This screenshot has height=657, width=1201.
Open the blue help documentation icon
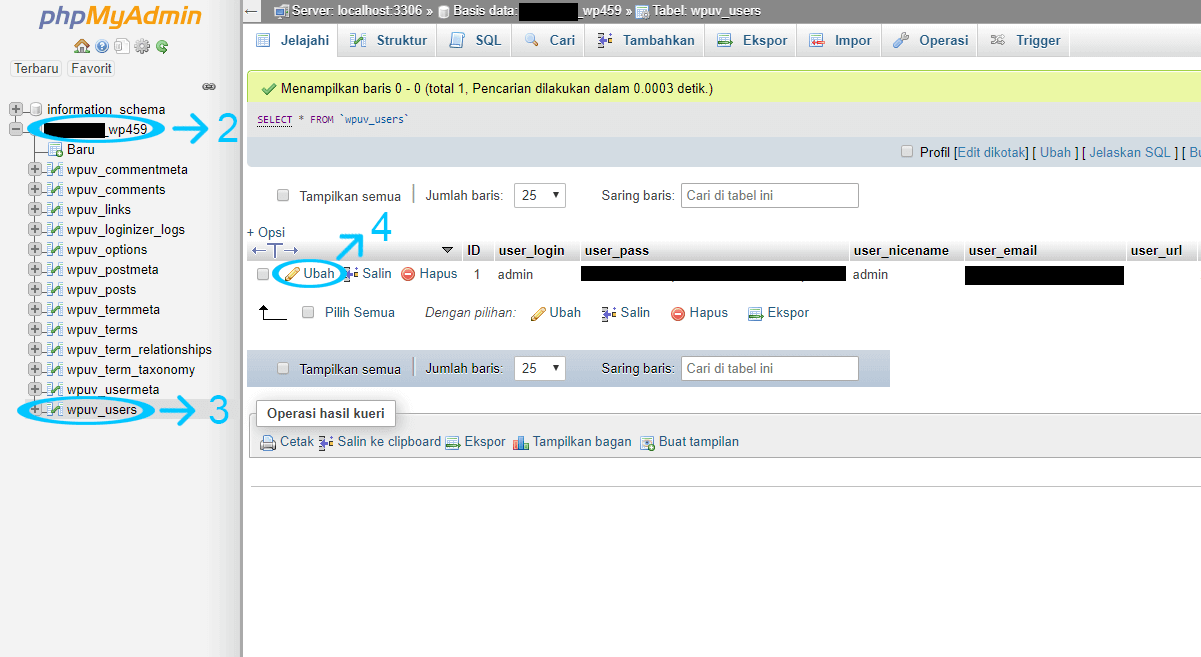(x=102, y=46)
